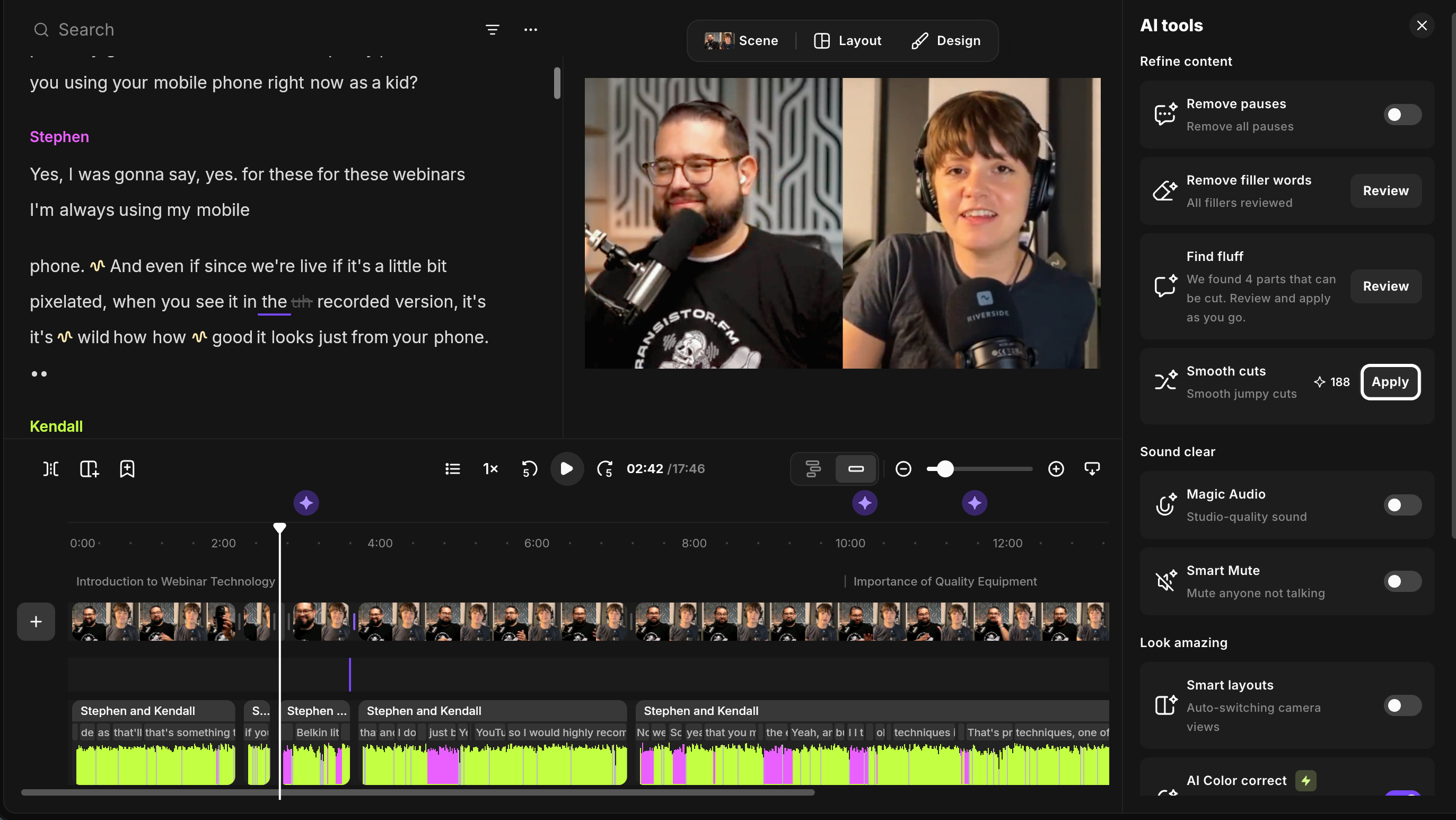Click the Smart layouts icon
The height and width of the screenshot is (820, 1456).
coord(1165,705)
